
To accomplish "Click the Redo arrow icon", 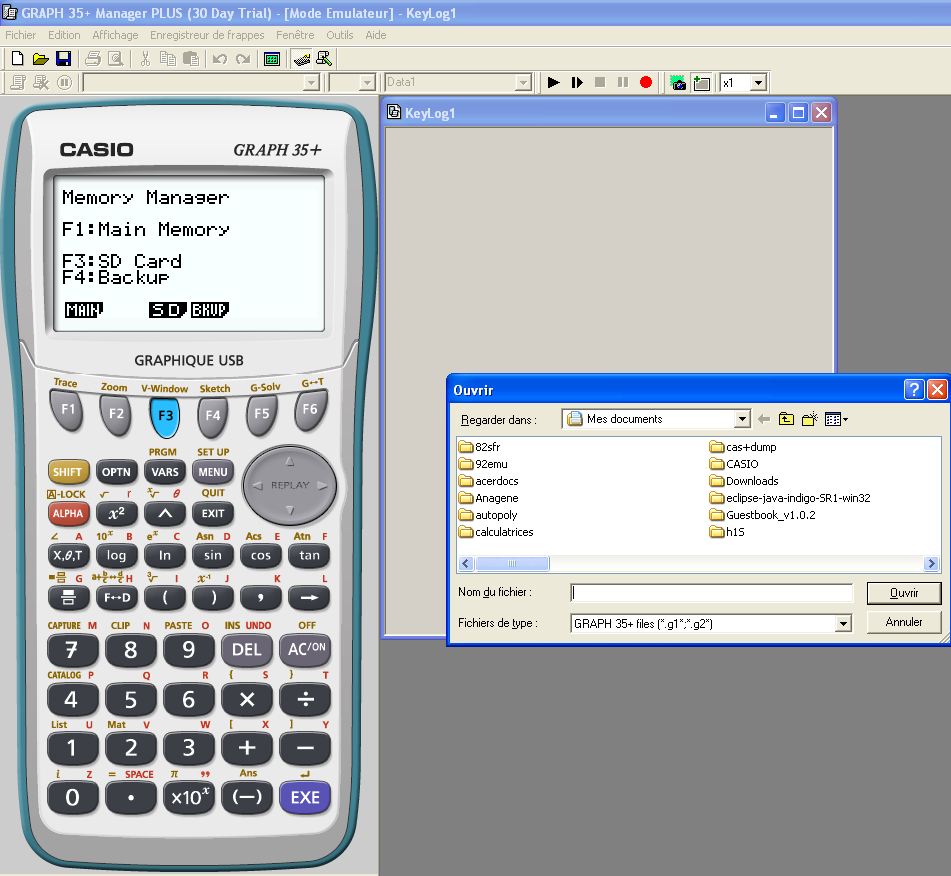I will click(x=243, y=59).
